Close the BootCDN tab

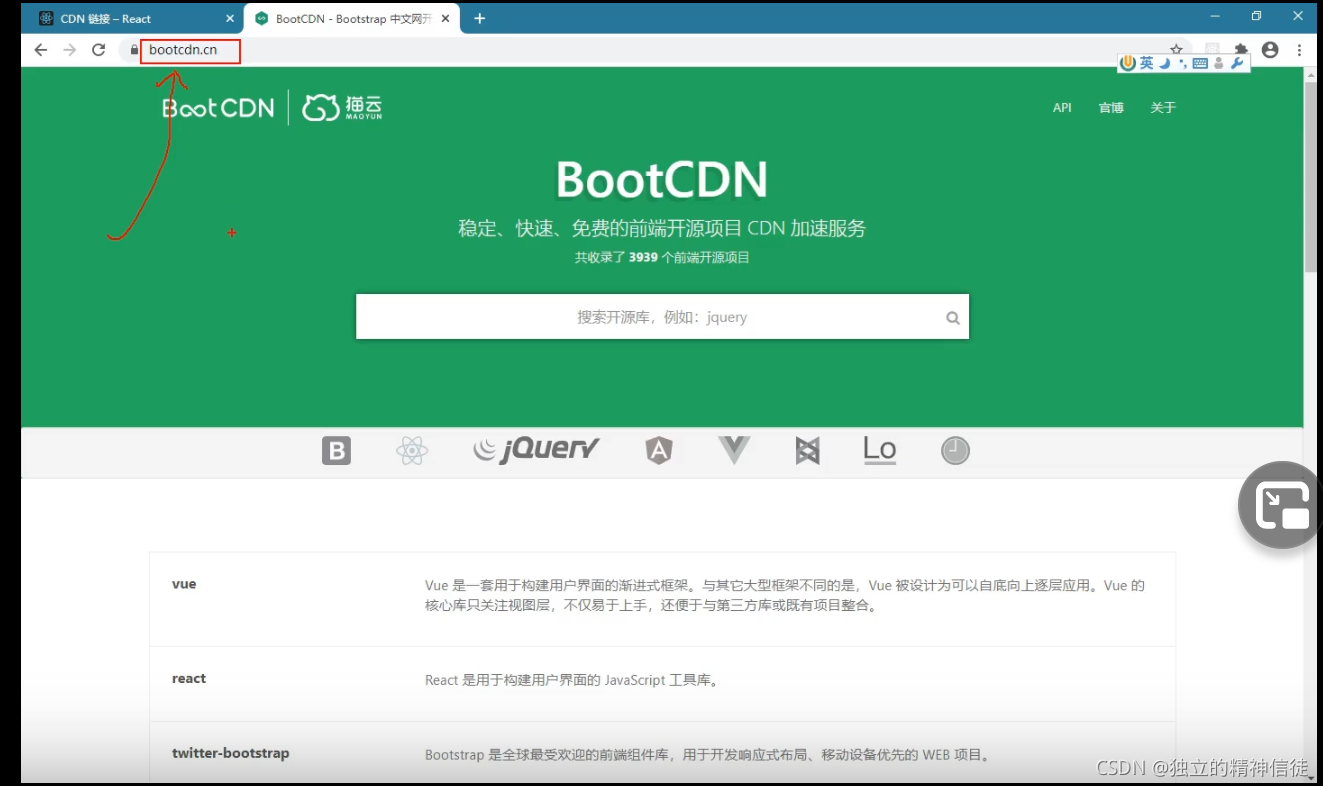coord(445,18)
